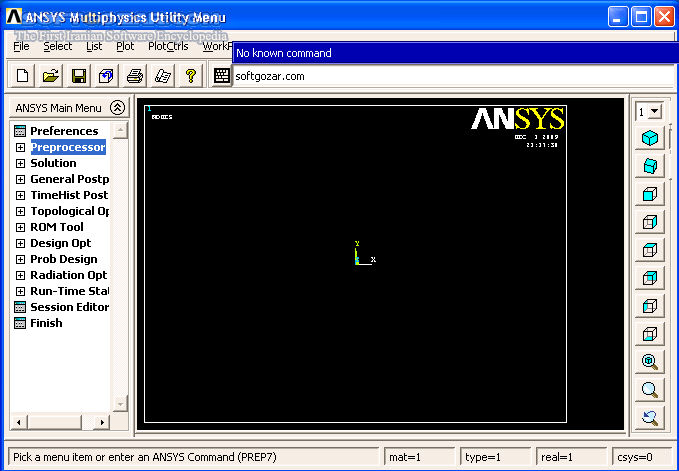Select the isometric view cube icon
This screenshot has width=679, height=471.
[x=650, y=138]
